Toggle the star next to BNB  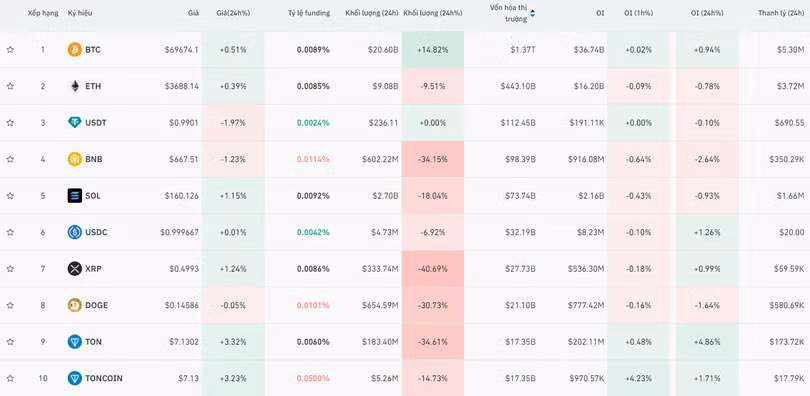pyautogui.click(x=10, y=159)
